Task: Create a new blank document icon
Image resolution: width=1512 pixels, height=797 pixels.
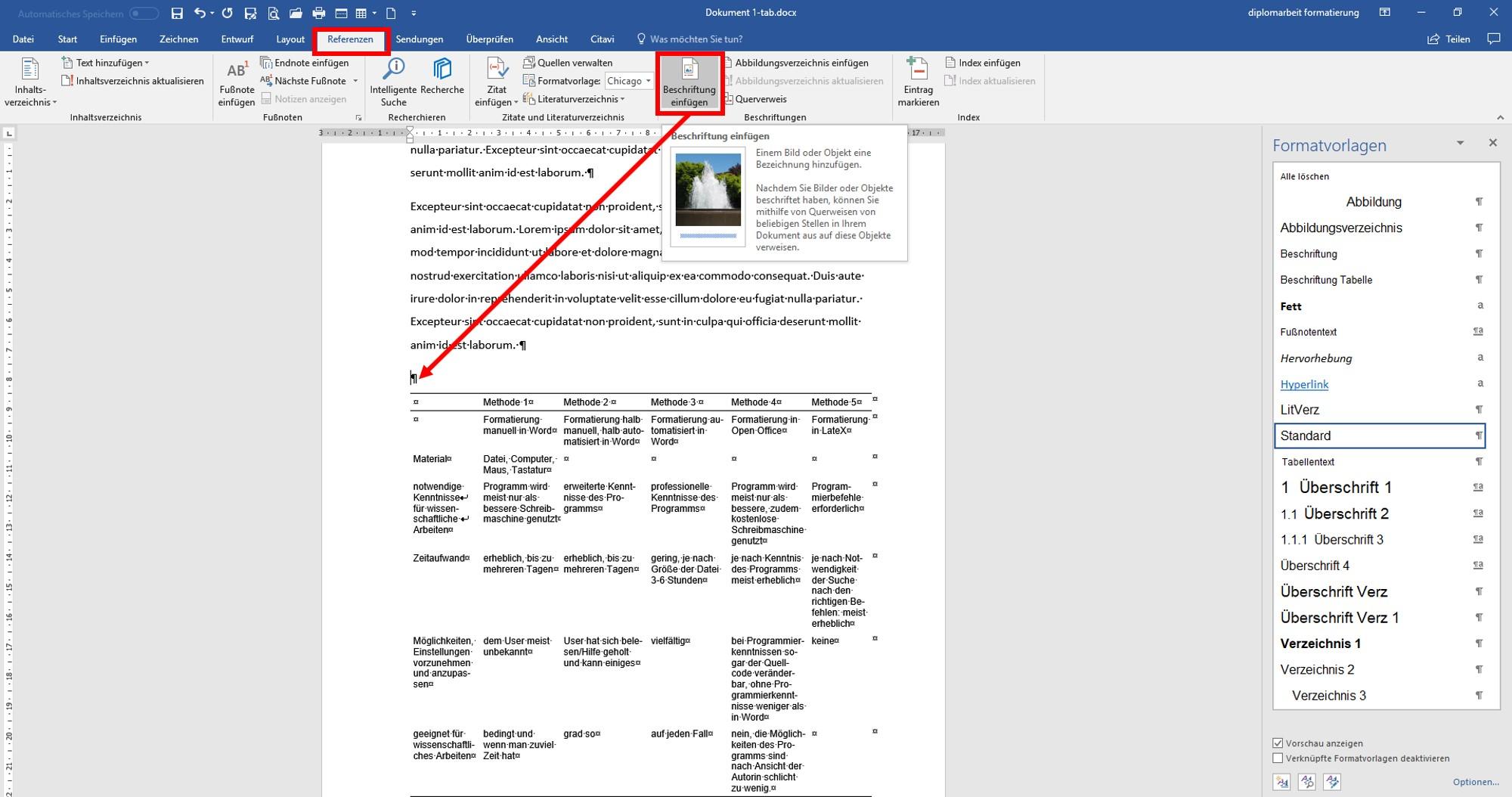Action: click(x=391, y=13)
